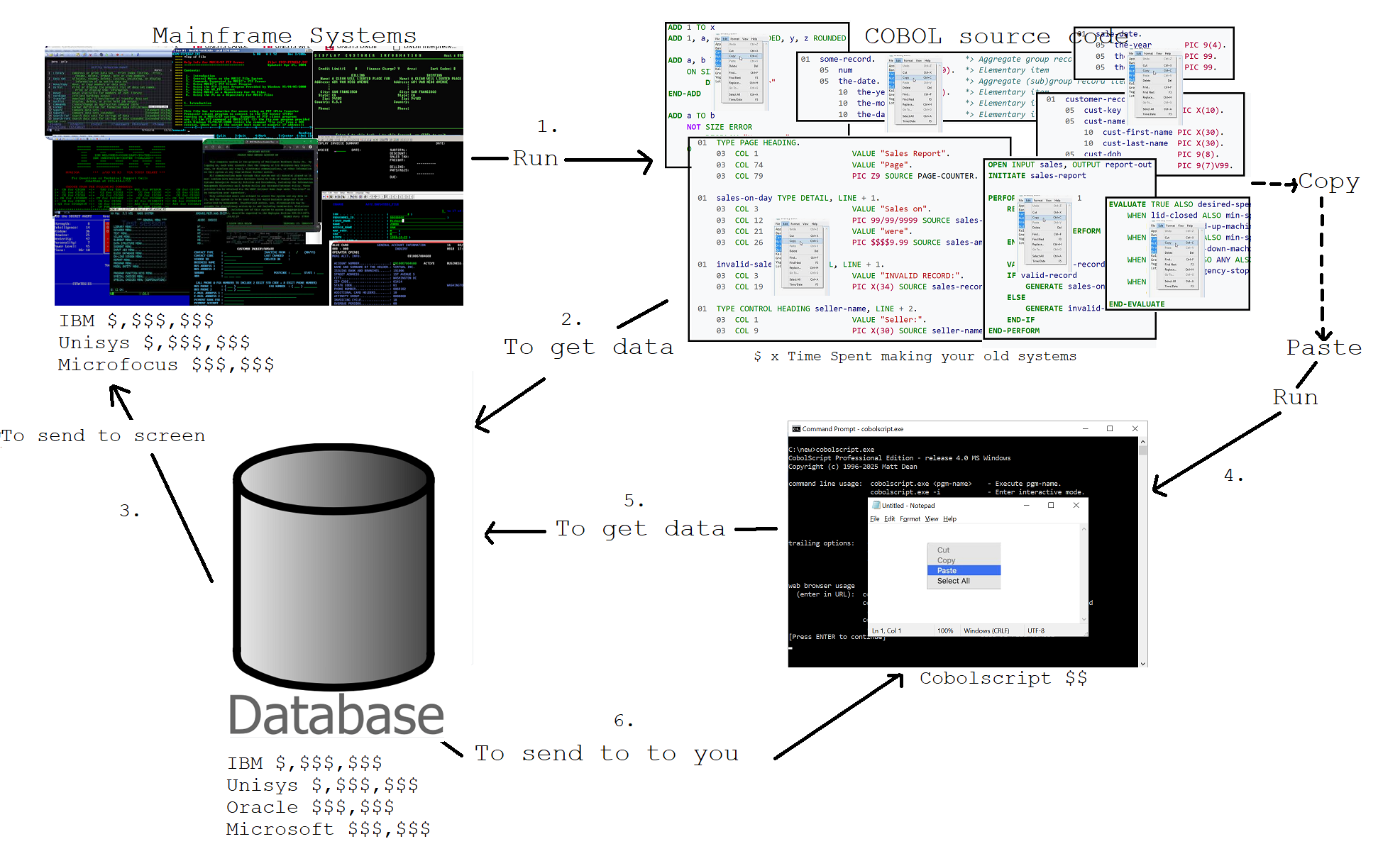Click the UTF-8 encoding status bar field
Viewport: 1400px width, 861px height.
[1036, 631]
